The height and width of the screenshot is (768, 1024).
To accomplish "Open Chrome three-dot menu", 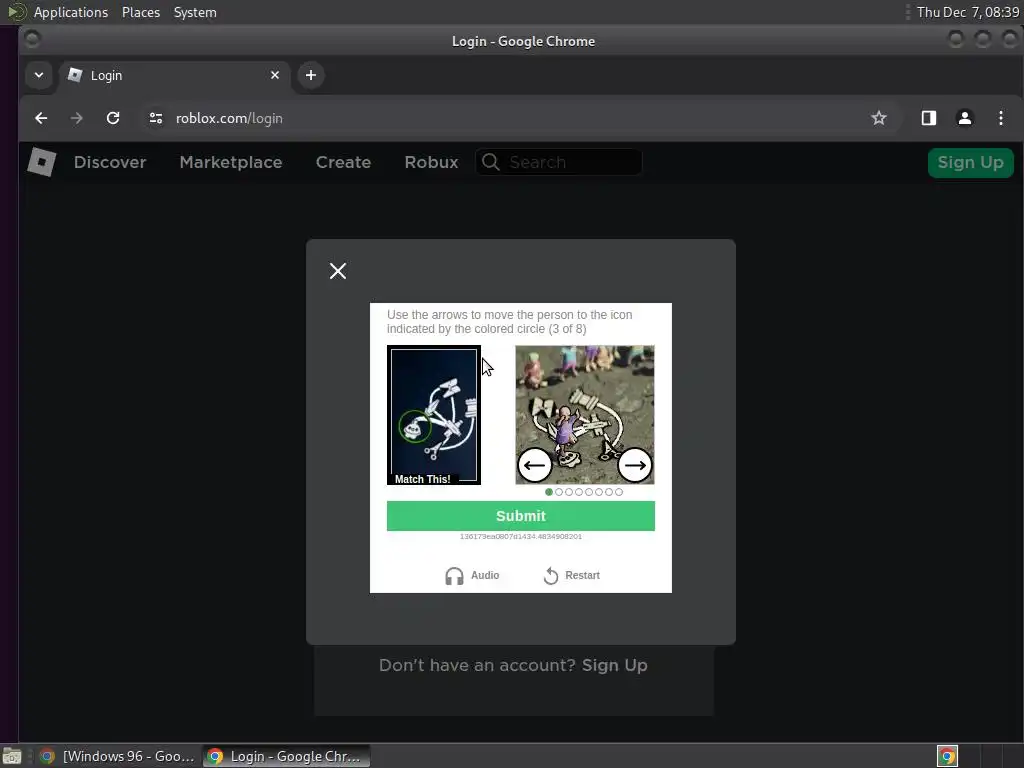I will pyautogui.click(x=1000, y=118).
